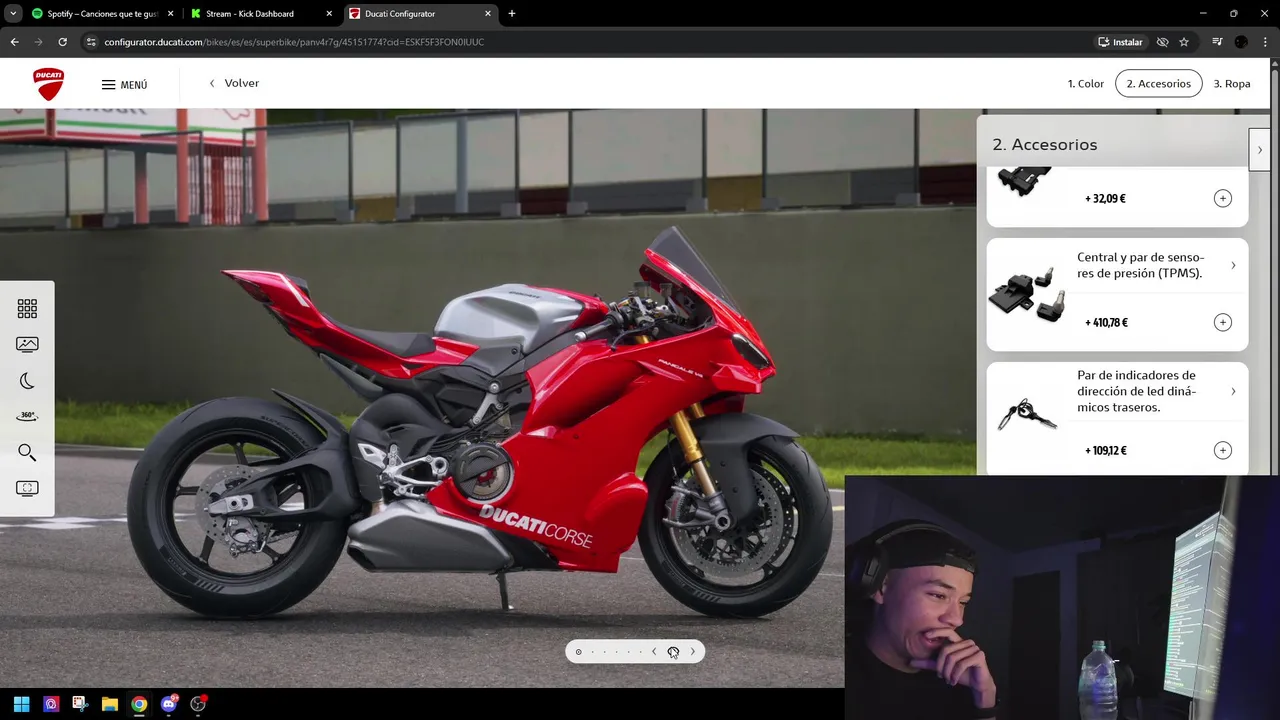1280x720 pixels.
Task: Click the crossed-eye tracking protection icon
Action: [x=1162, y=42]
